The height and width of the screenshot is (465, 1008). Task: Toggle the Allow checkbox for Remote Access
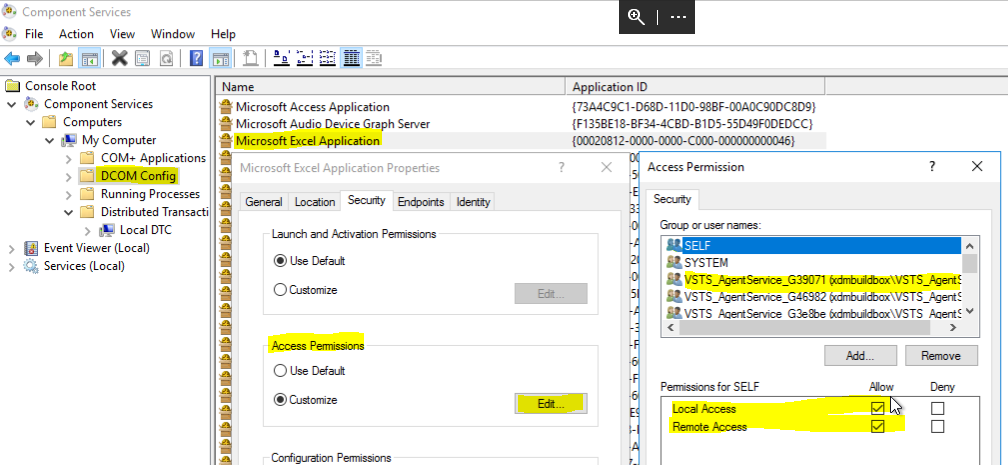point(878,426)
